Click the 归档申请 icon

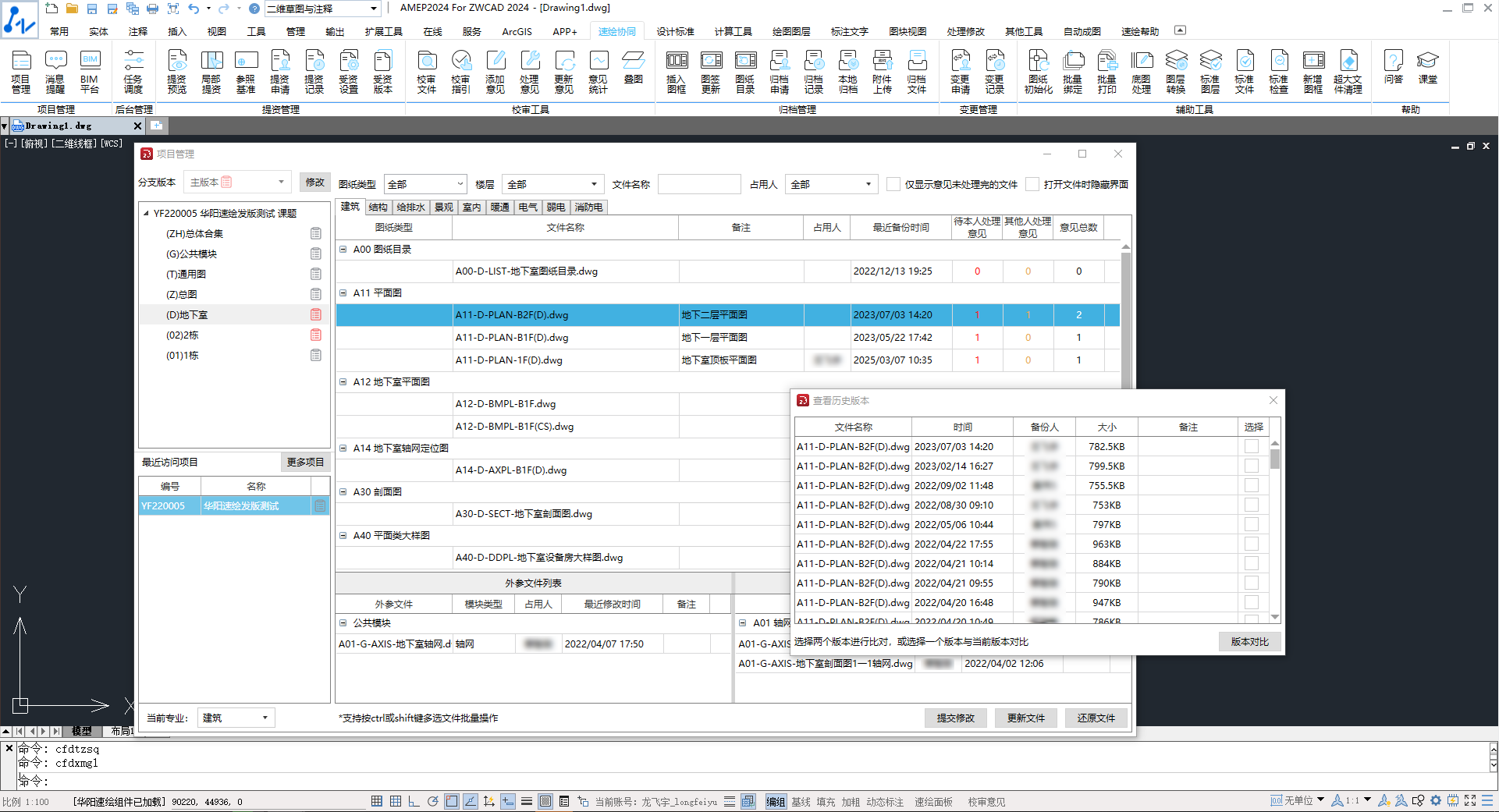coord(780,72)
